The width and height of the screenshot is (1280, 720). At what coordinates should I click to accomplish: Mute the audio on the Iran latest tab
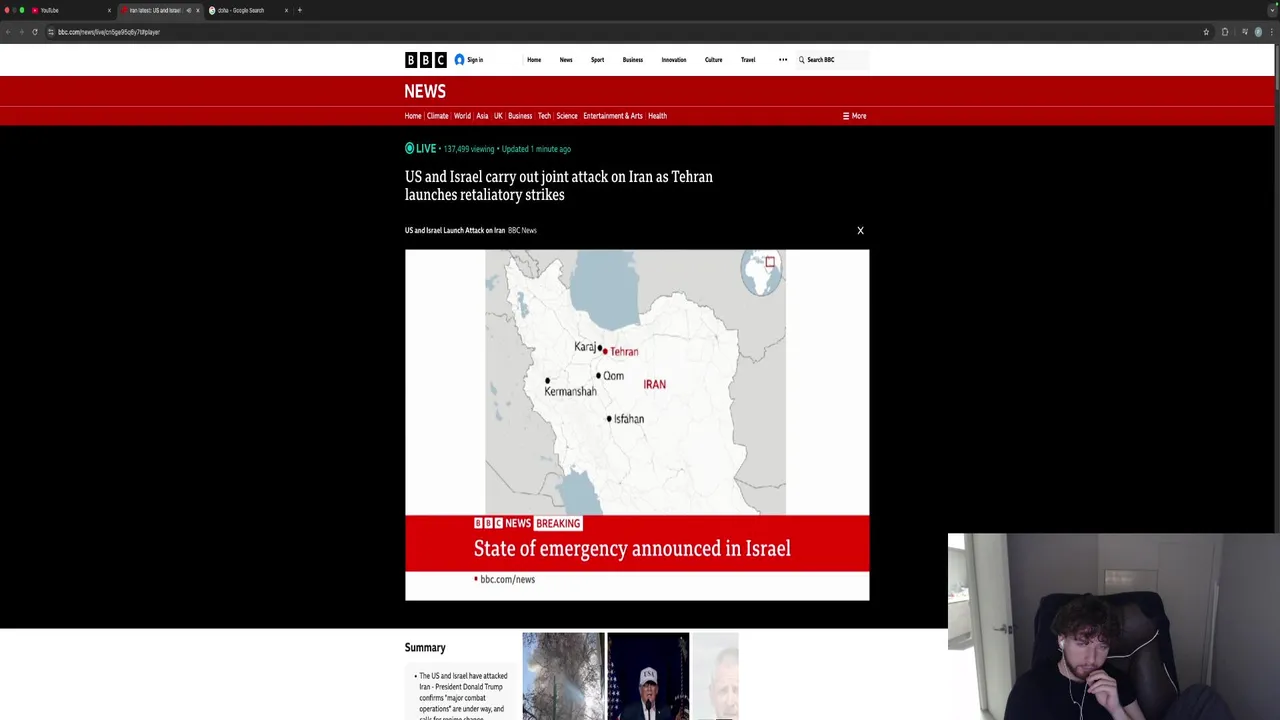coord(188,10)
